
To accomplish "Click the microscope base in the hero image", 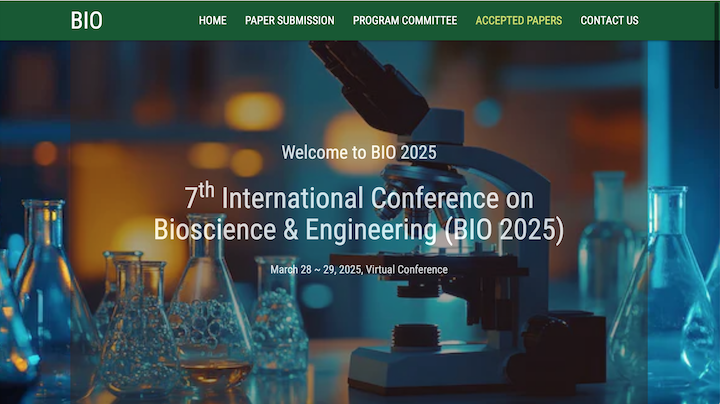I will point(440,365).
